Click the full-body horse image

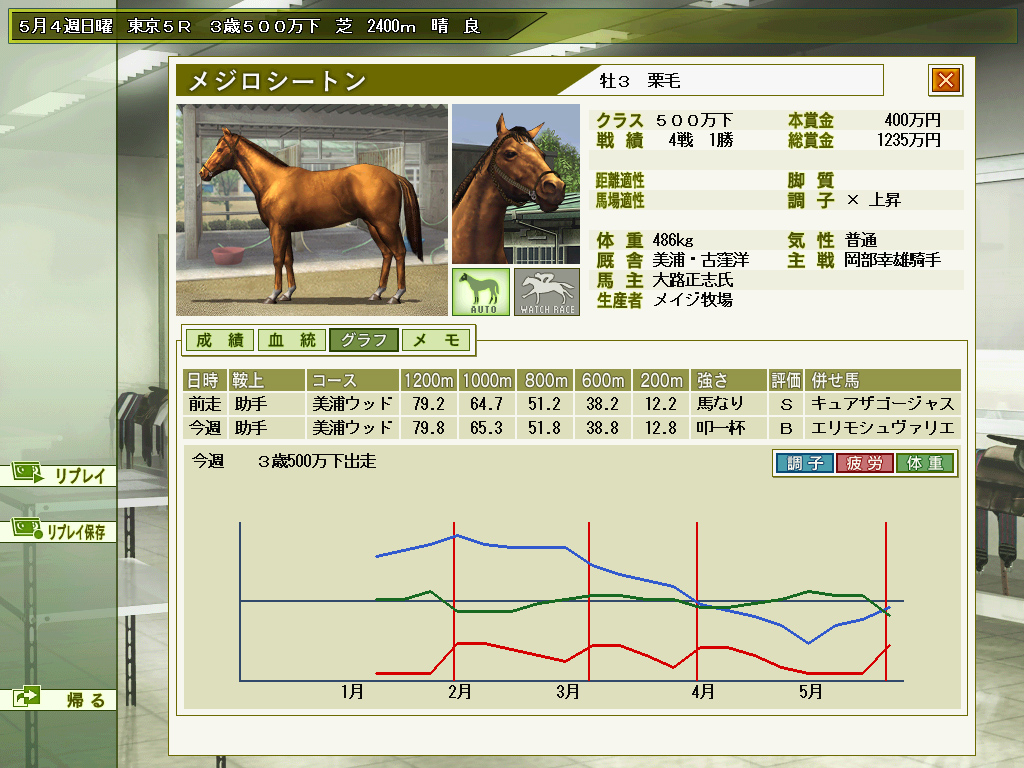(x=312, y=210)
